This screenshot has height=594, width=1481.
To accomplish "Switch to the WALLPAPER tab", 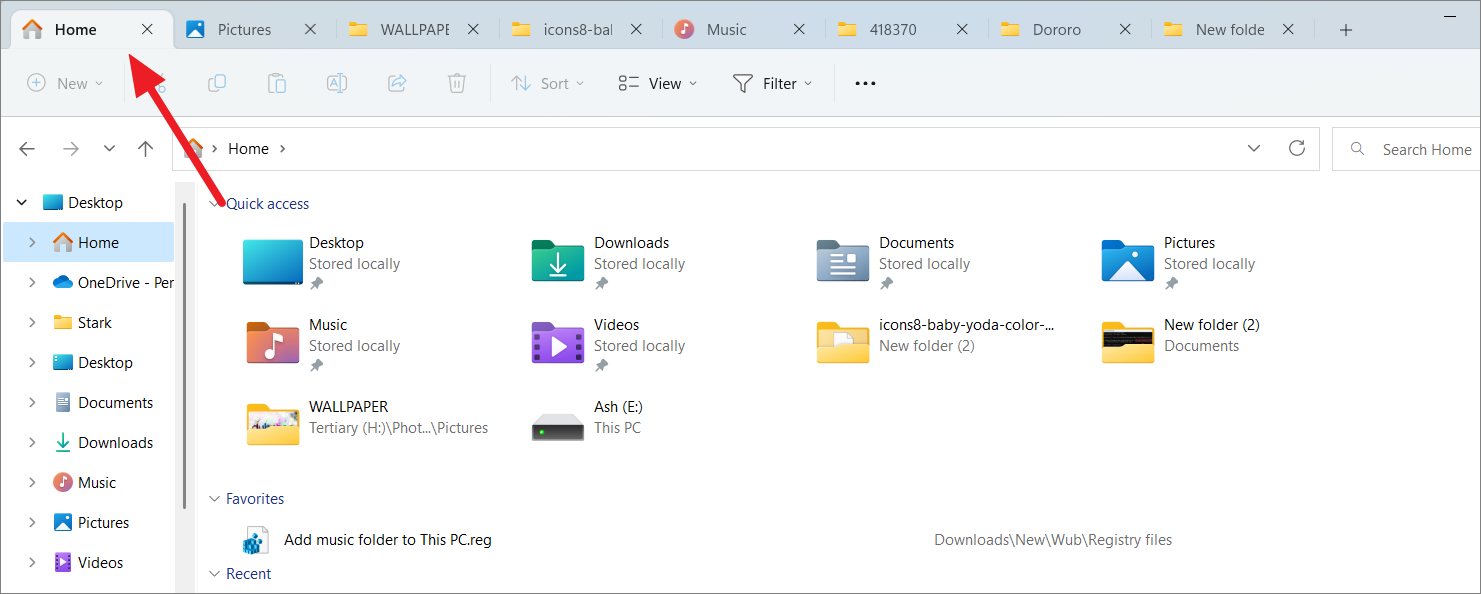I will coord(415,30).
